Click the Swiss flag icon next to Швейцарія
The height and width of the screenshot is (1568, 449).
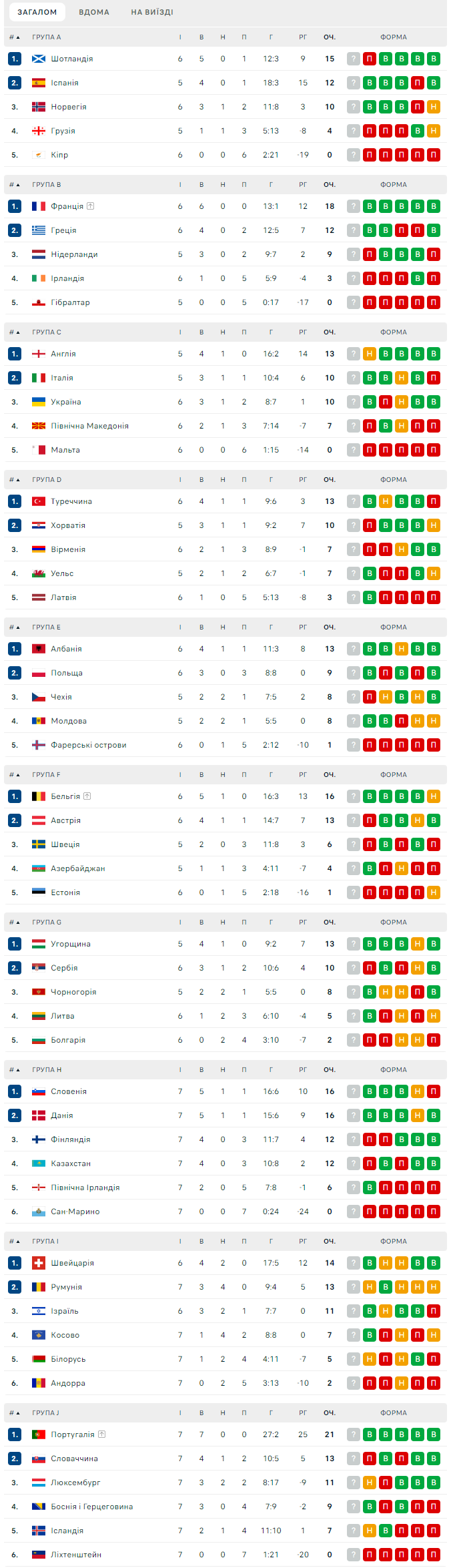(39, 1263)
